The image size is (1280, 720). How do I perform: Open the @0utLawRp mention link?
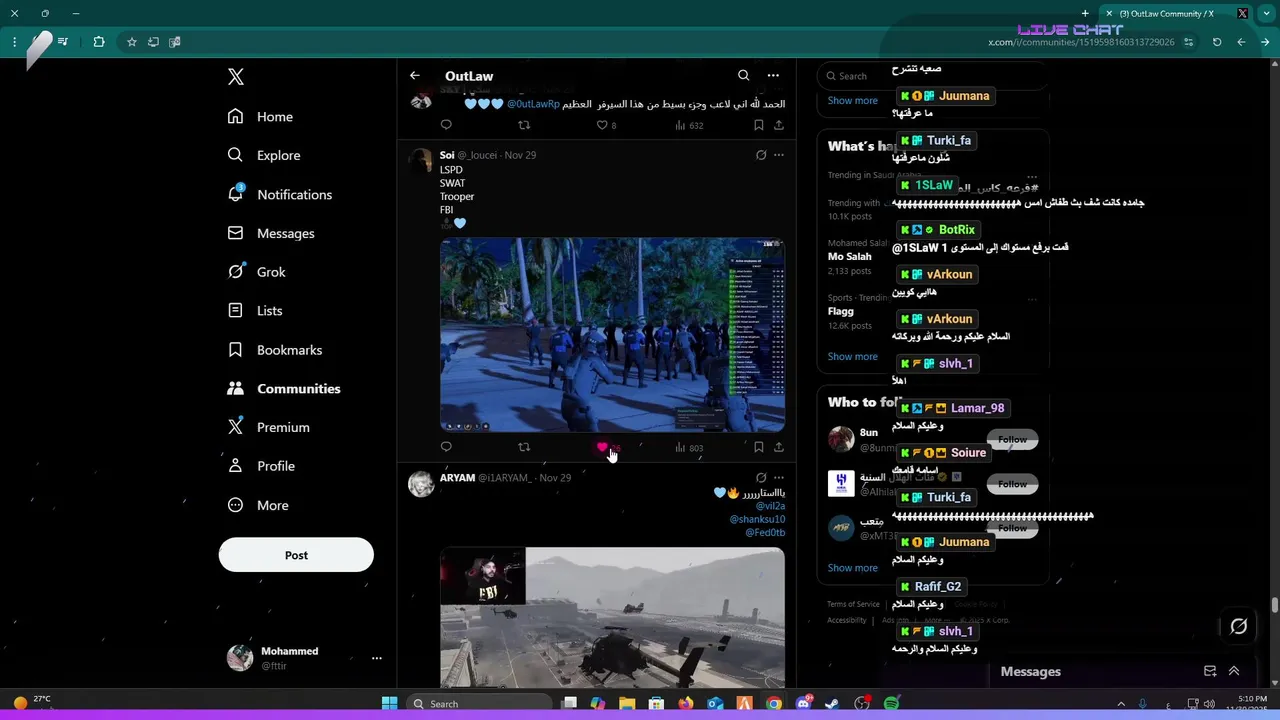(x=533, y=104)
